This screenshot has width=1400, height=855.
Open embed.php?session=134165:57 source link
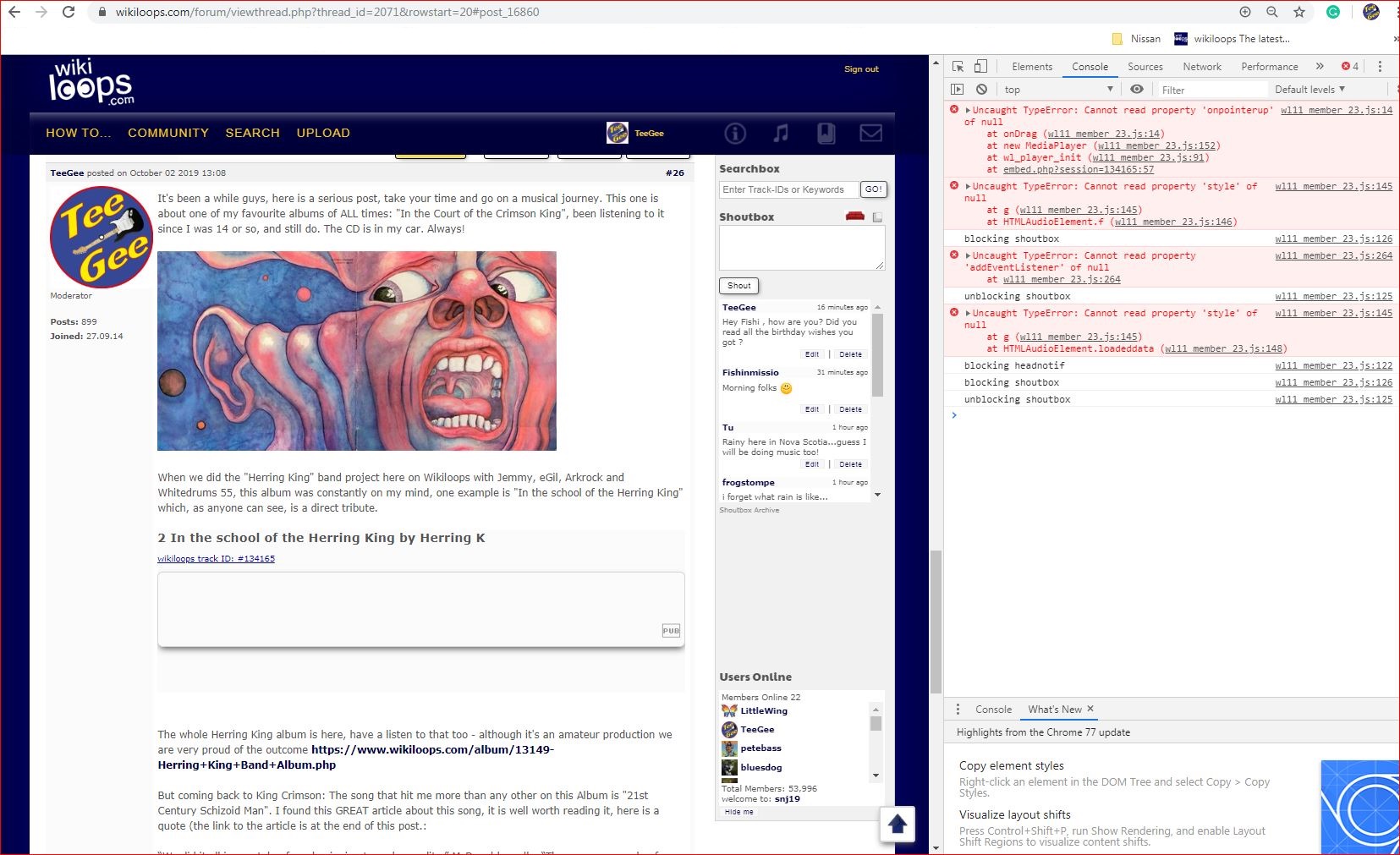pyautogui.click(x=1079, y=169)
